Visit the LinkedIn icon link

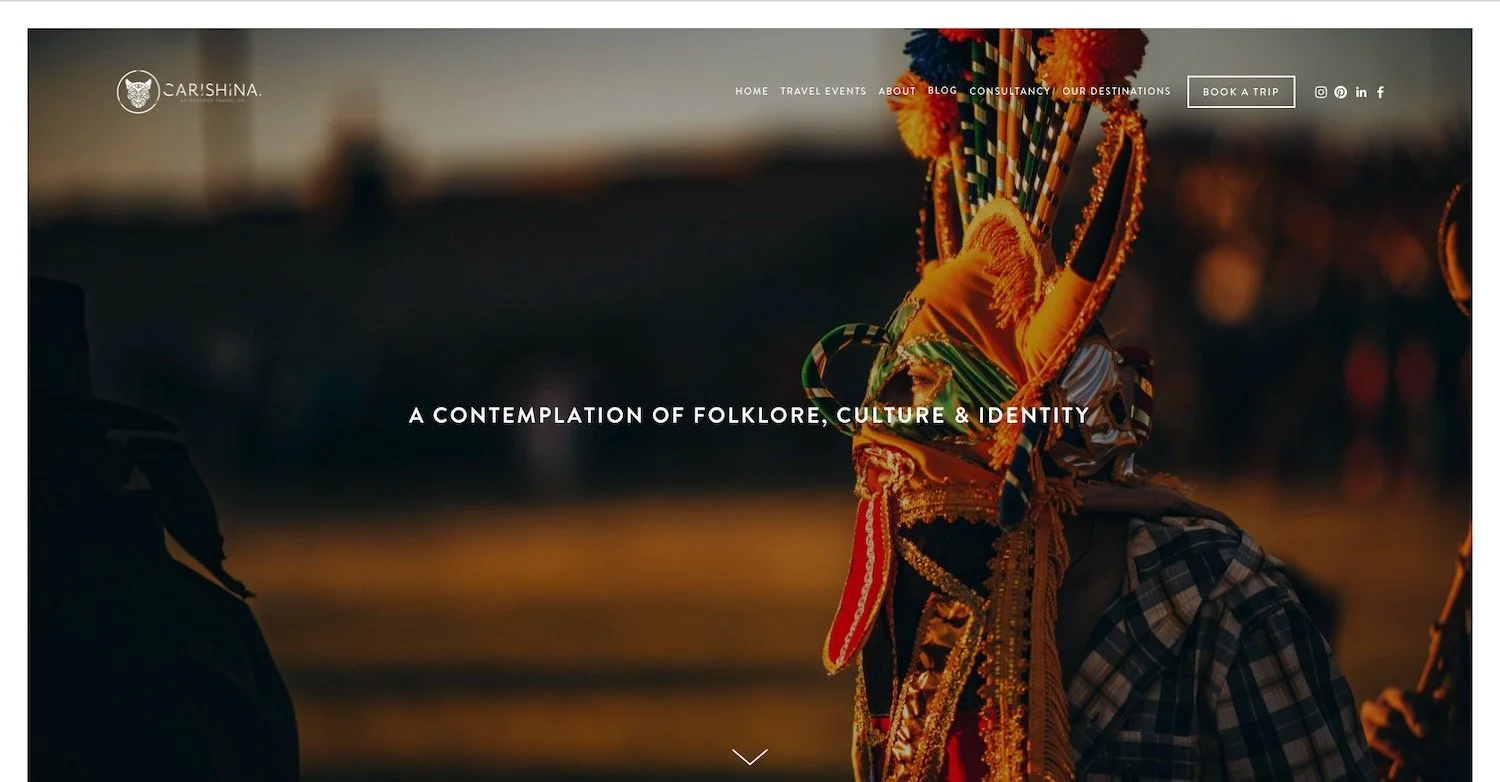pos(1361,92)
